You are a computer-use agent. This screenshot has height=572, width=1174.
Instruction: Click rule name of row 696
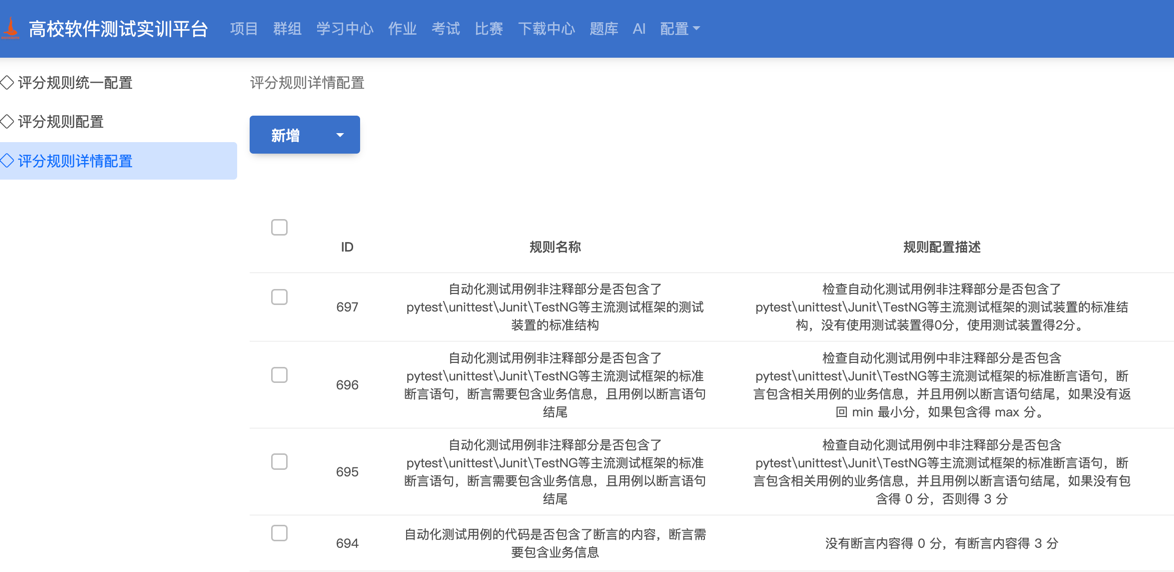tap(556, 385)
